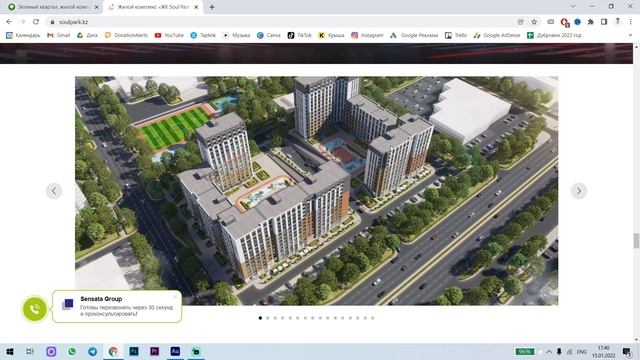This screenshot has width=640, height=360.
Task: Open the Windows Start menu
Action: [9, 351]
